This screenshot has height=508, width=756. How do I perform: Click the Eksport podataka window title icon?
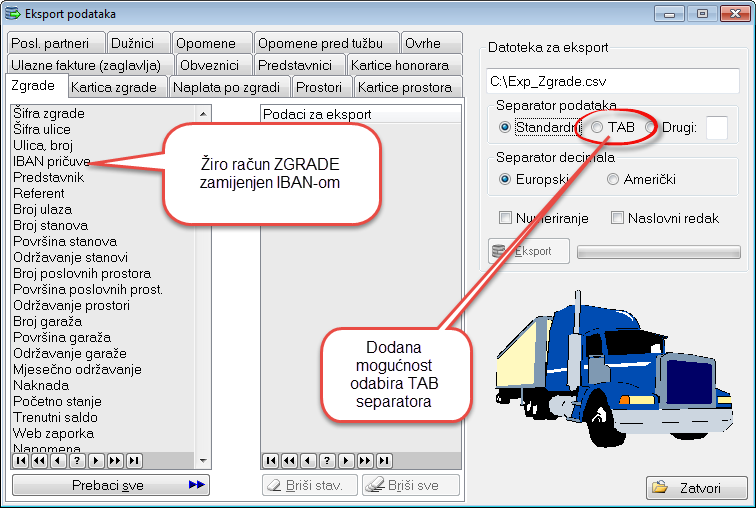[x=12, y=13]
